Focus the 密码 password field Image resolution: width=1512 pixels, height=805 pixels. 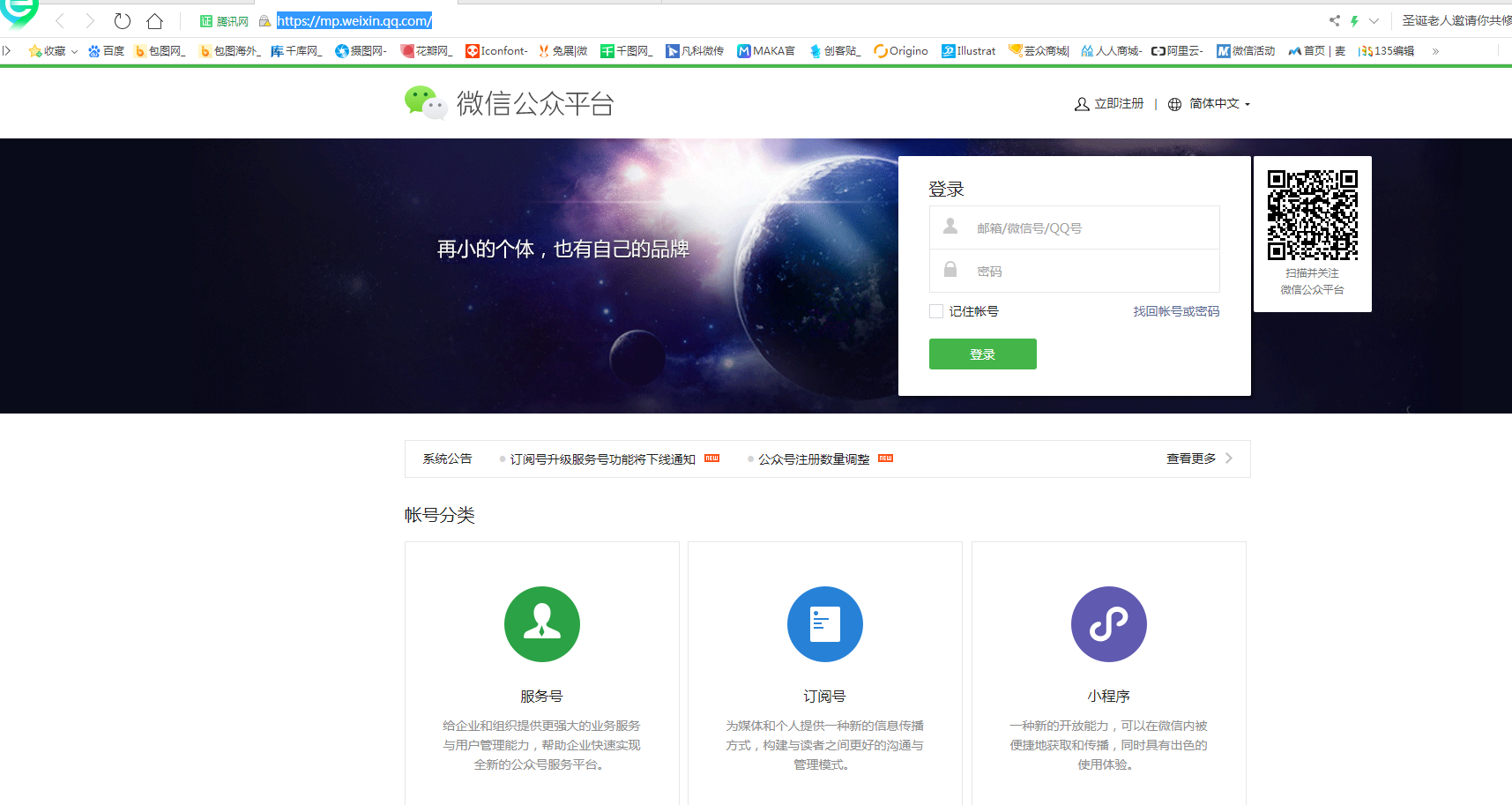(x=1075, y=271)
